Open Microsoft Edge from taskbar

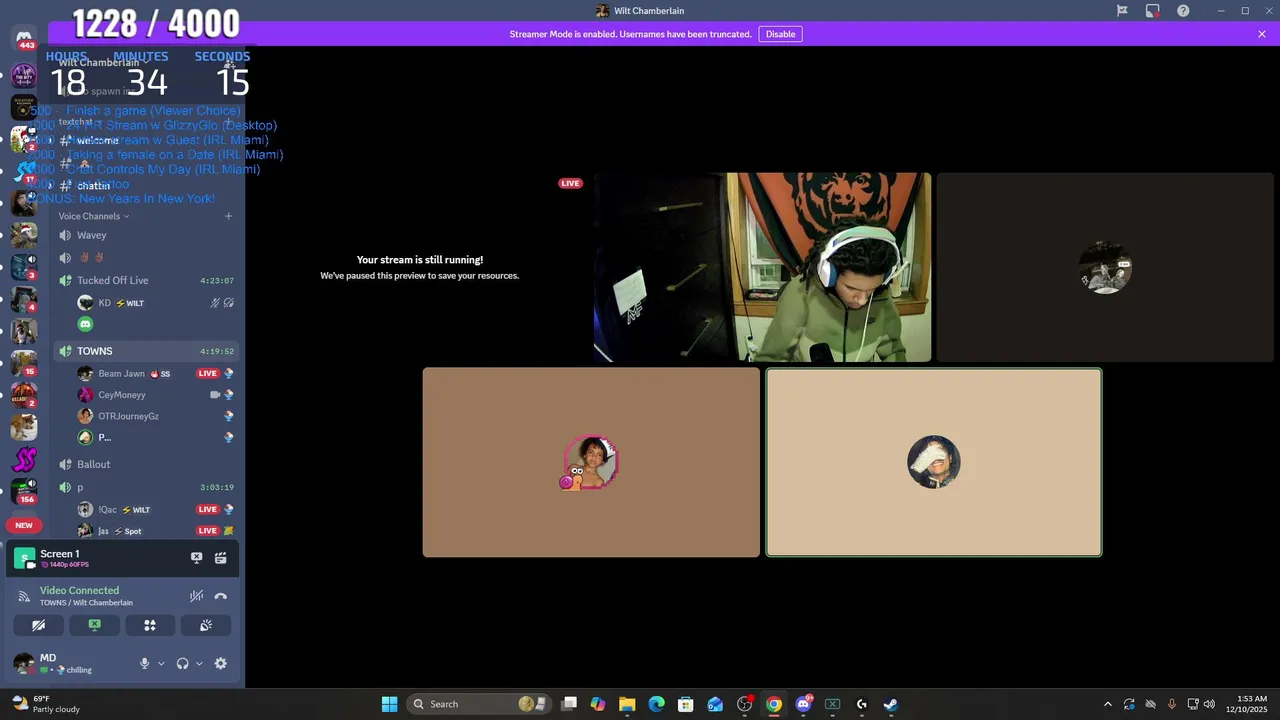point(656,704)
